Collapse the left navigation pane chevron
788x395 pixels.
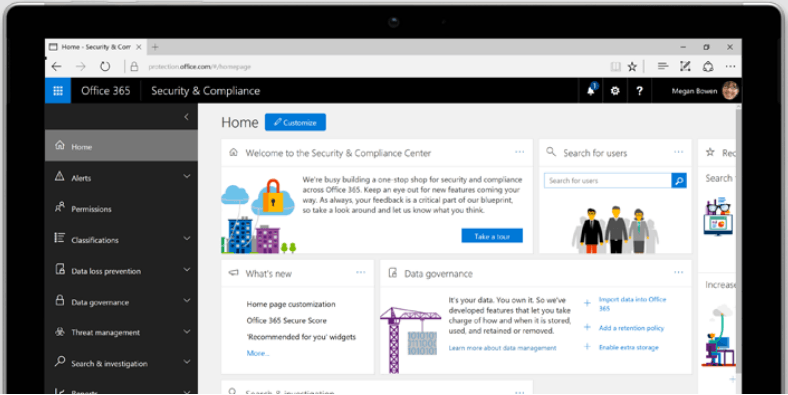186,117
